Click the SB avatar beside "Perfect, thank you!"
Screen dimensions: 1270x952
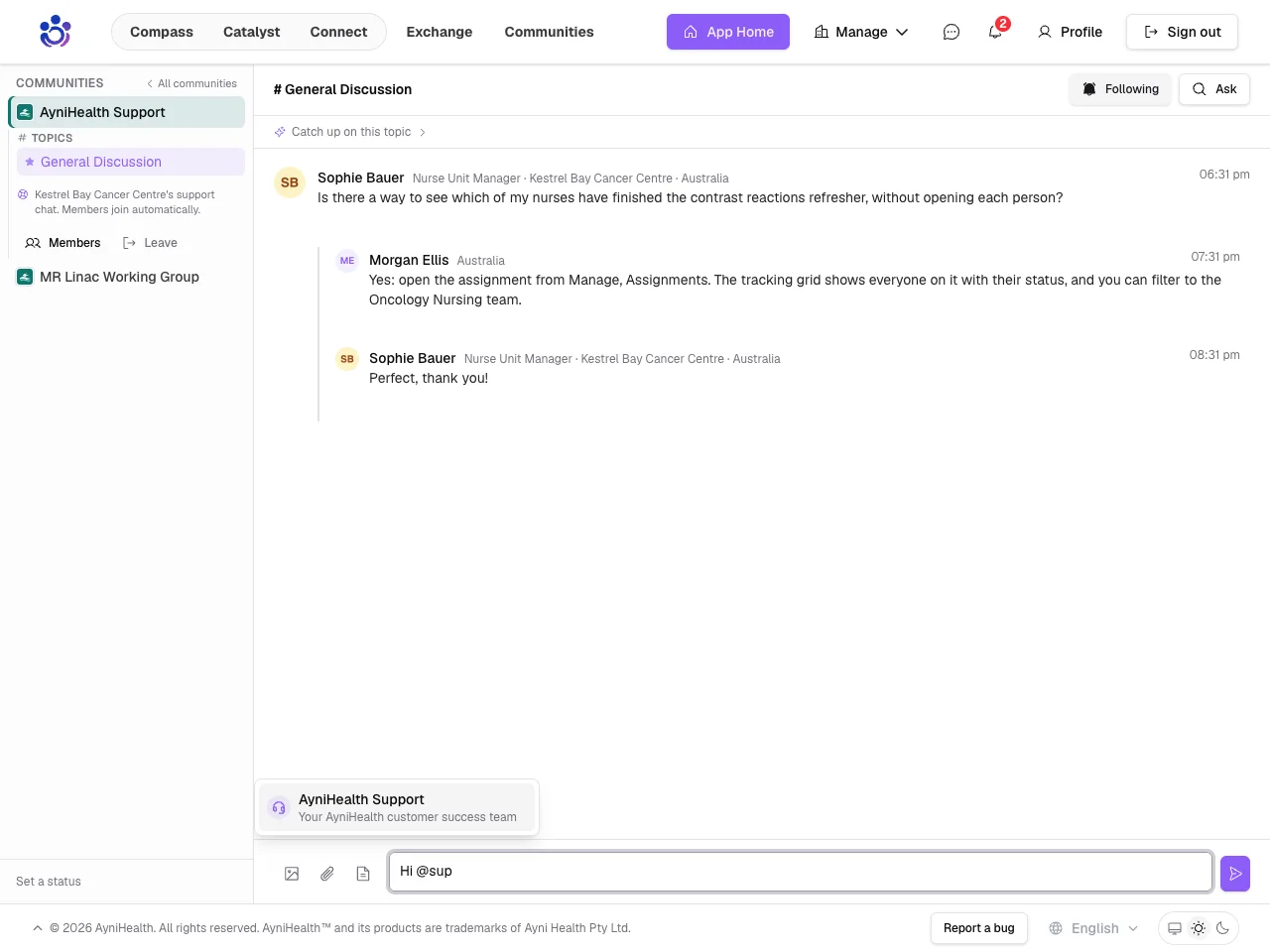[347, 359]
